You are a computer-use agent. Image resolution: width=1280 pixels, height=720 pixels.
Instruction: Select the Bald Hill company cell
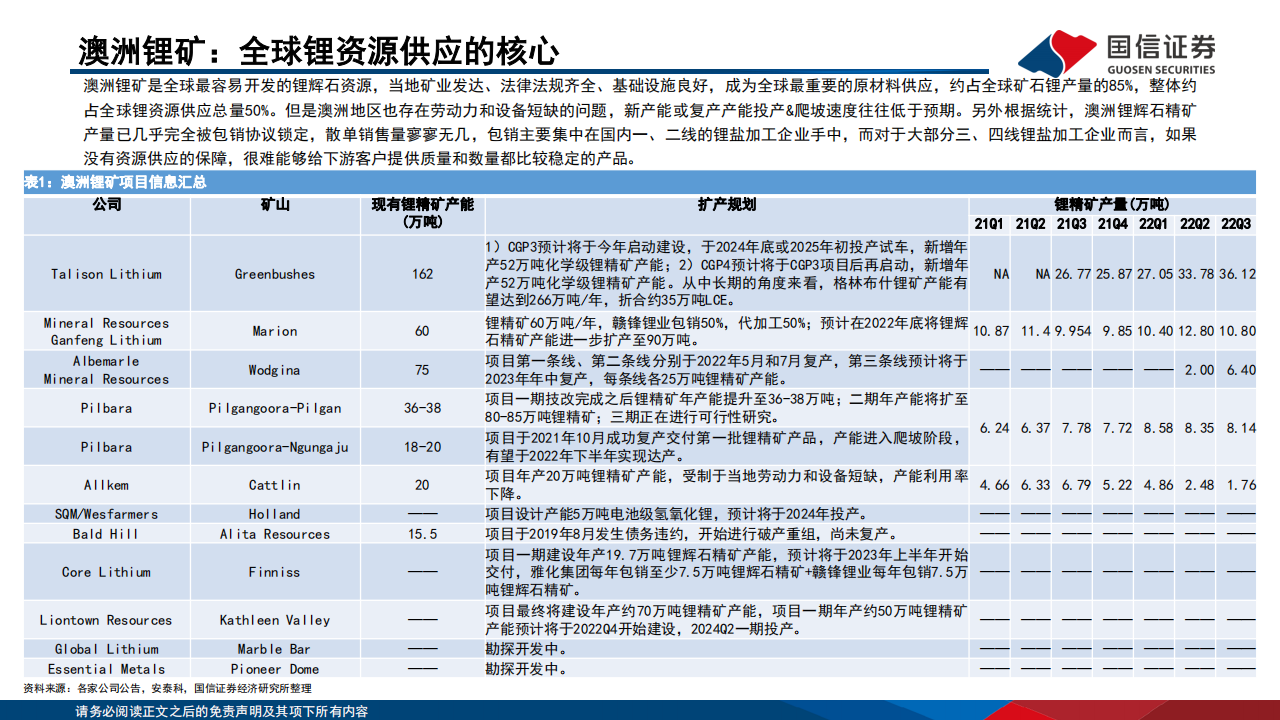coord(107,534)
